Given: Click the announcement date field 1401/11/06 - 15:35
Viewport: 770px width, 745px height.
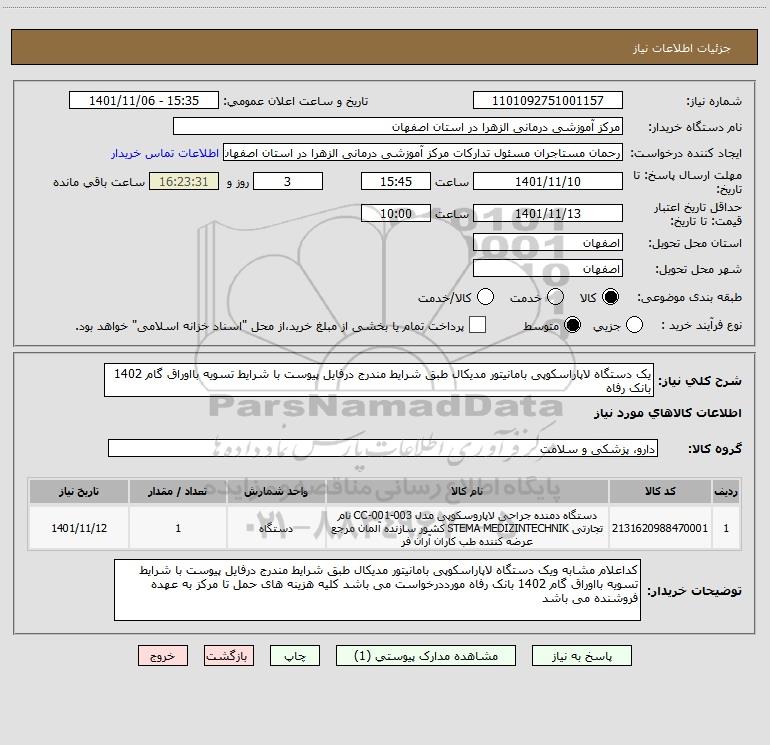Looking at the screenshot, I should [x=144, y=101].
